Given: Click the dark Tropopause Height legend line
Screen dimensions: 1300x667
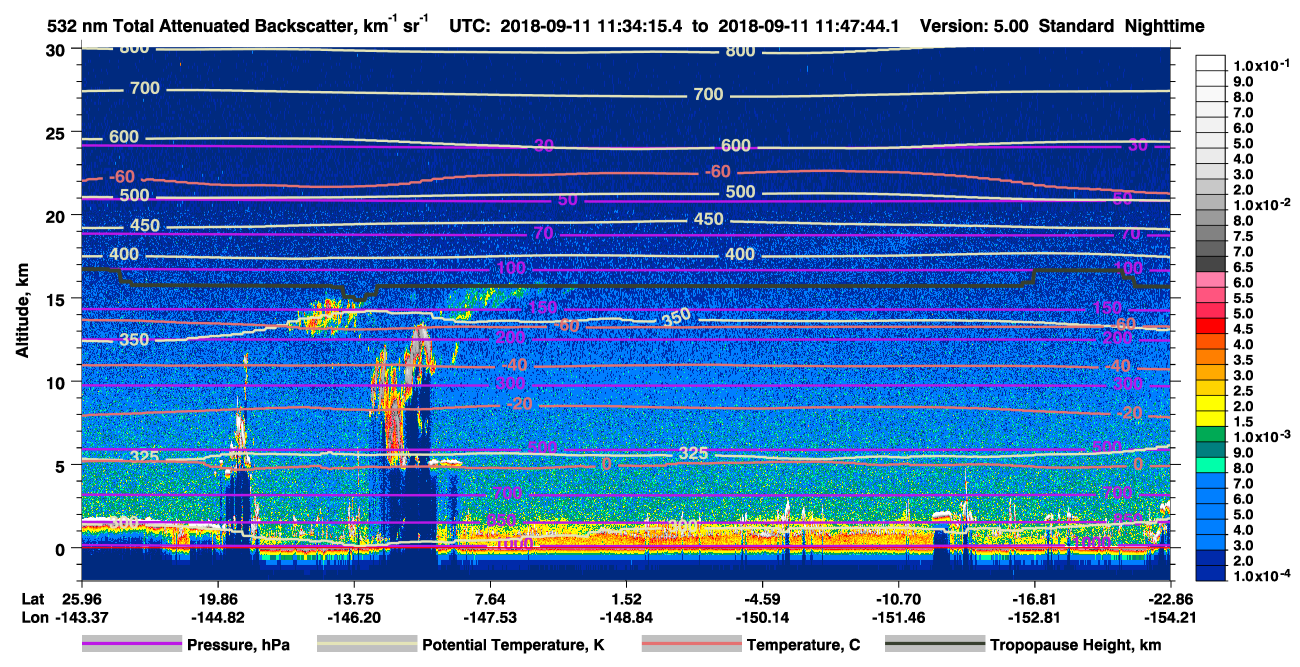Looking at the screenshot, I should pyautogui.click(x=933, y=645).
